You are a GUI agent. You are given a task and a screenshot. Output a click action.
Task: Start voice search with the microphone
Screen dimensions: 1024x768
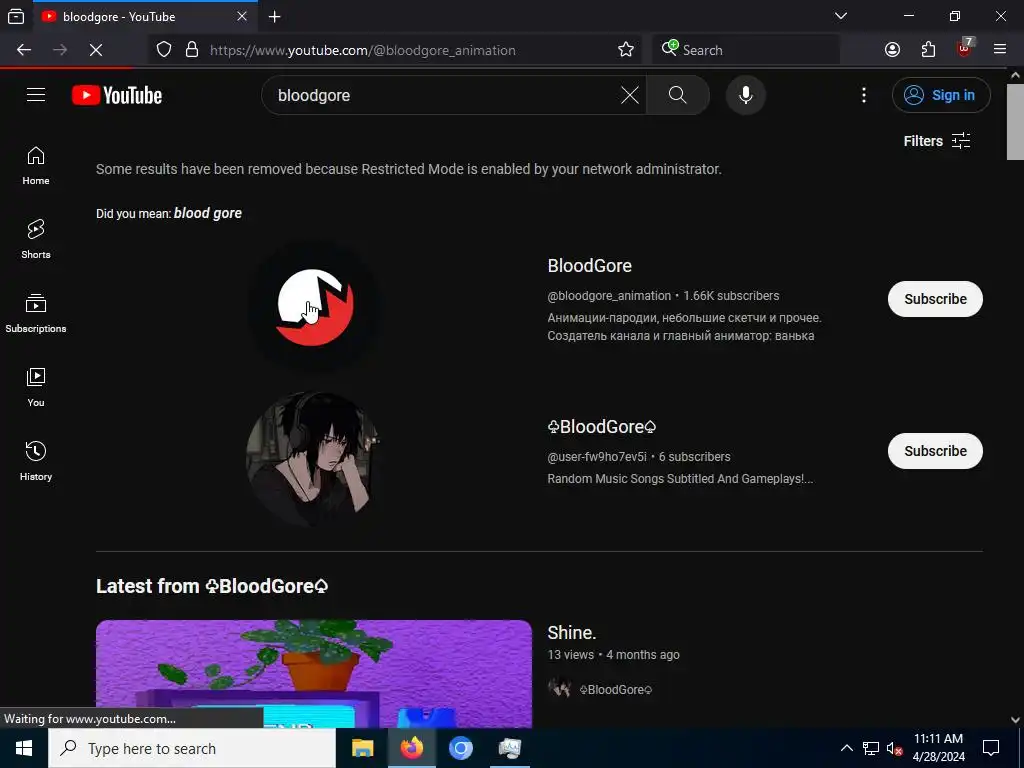pos(745,95)
